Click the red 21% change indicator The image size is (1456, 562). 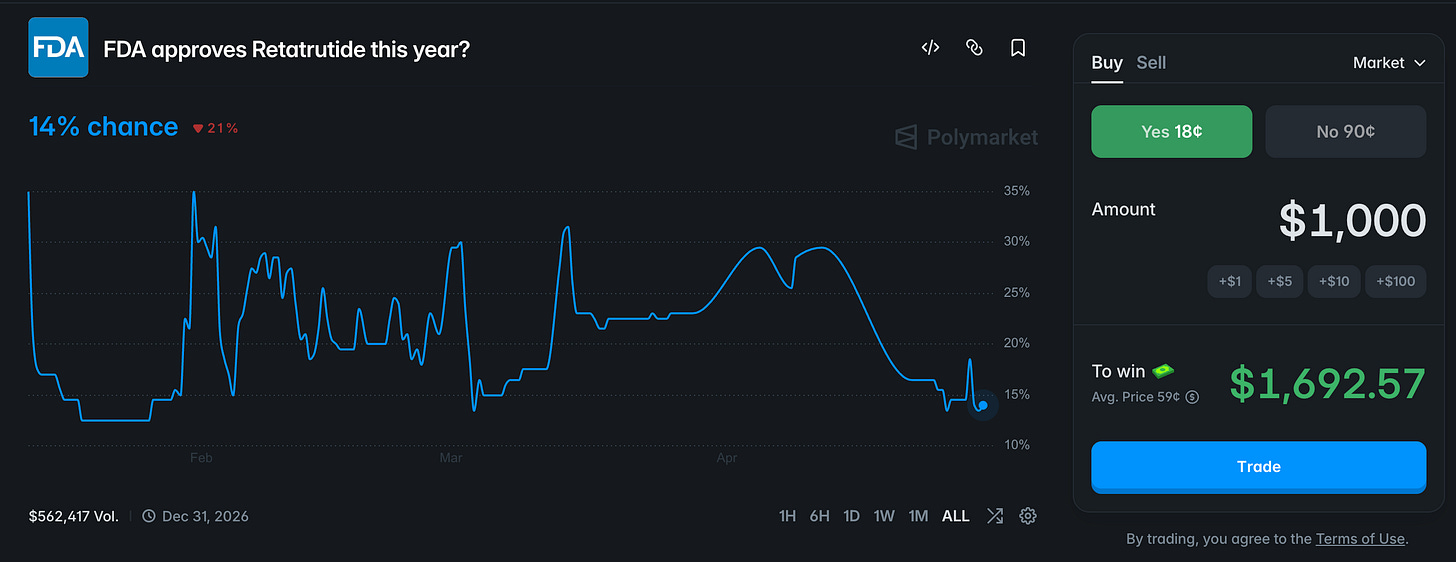click(215, 128)
